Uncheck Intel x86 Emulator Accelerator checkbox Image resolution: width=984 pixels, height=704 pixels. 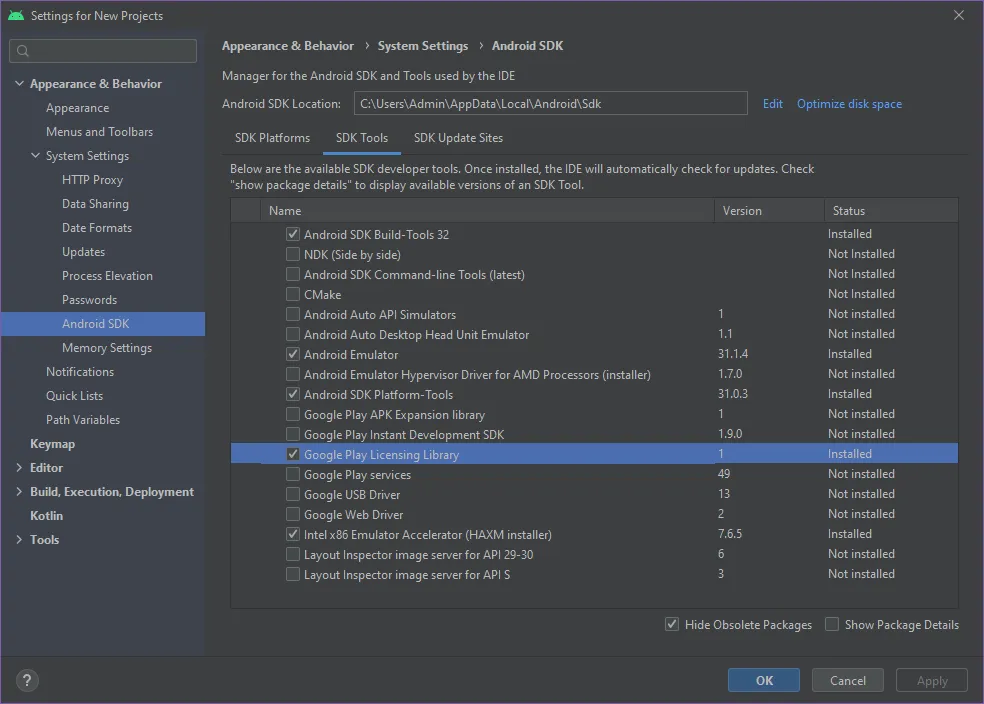coord(292,535)
